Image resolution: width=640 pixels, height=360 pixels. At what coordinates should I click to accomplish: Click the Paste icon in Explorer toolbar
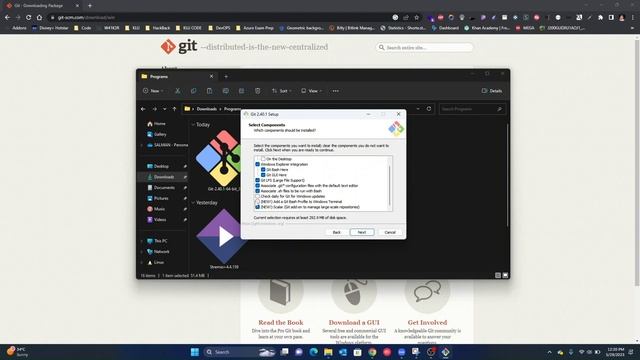[x=209, y=91]
